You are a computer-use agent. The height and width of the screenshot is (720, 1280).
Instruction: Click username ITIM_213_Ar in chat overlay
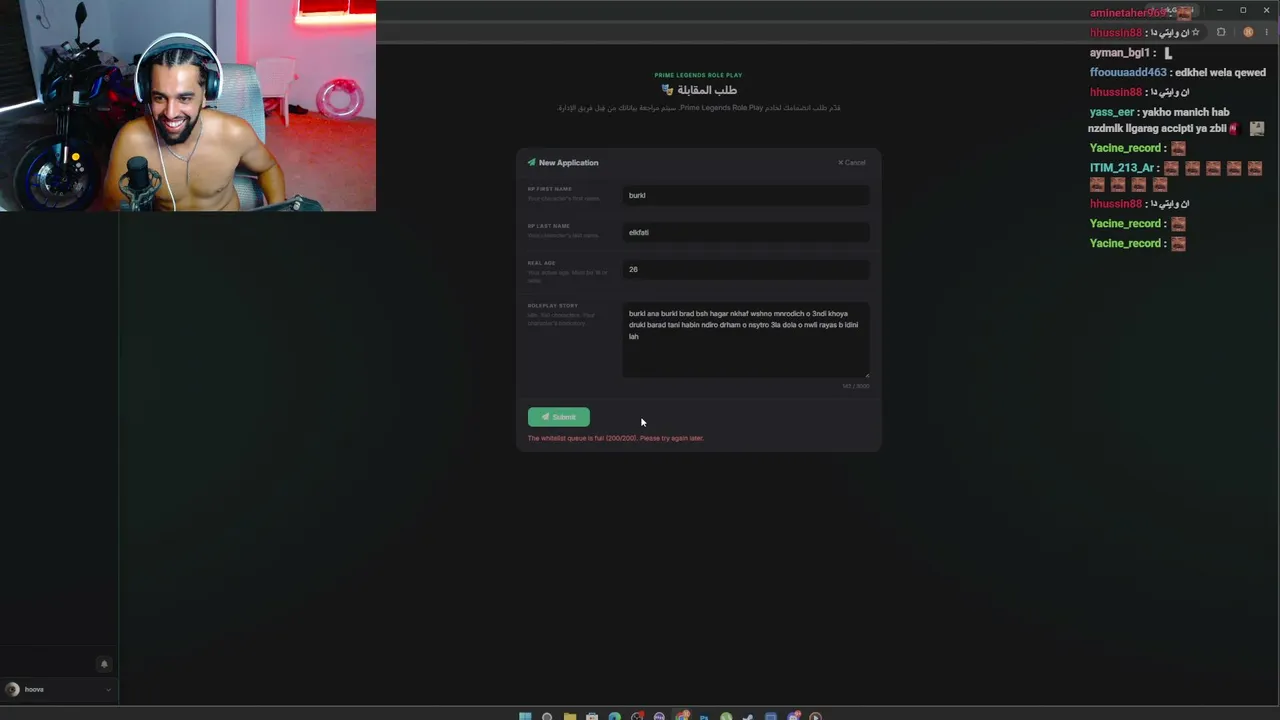(1122, 168)
